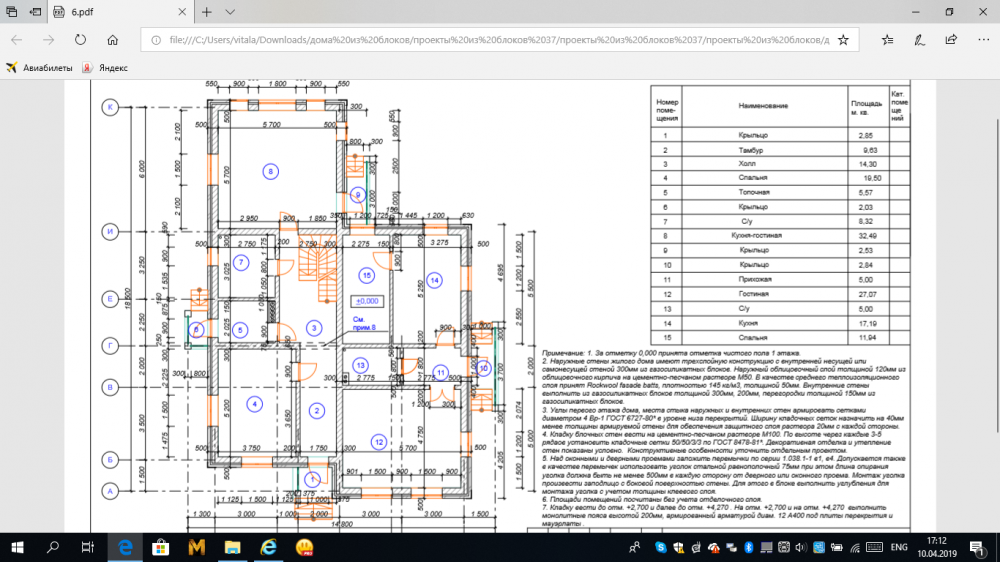Open the Favorites hub icon
This screenshot has height=562, width=1000.
[x=888, y=40]
